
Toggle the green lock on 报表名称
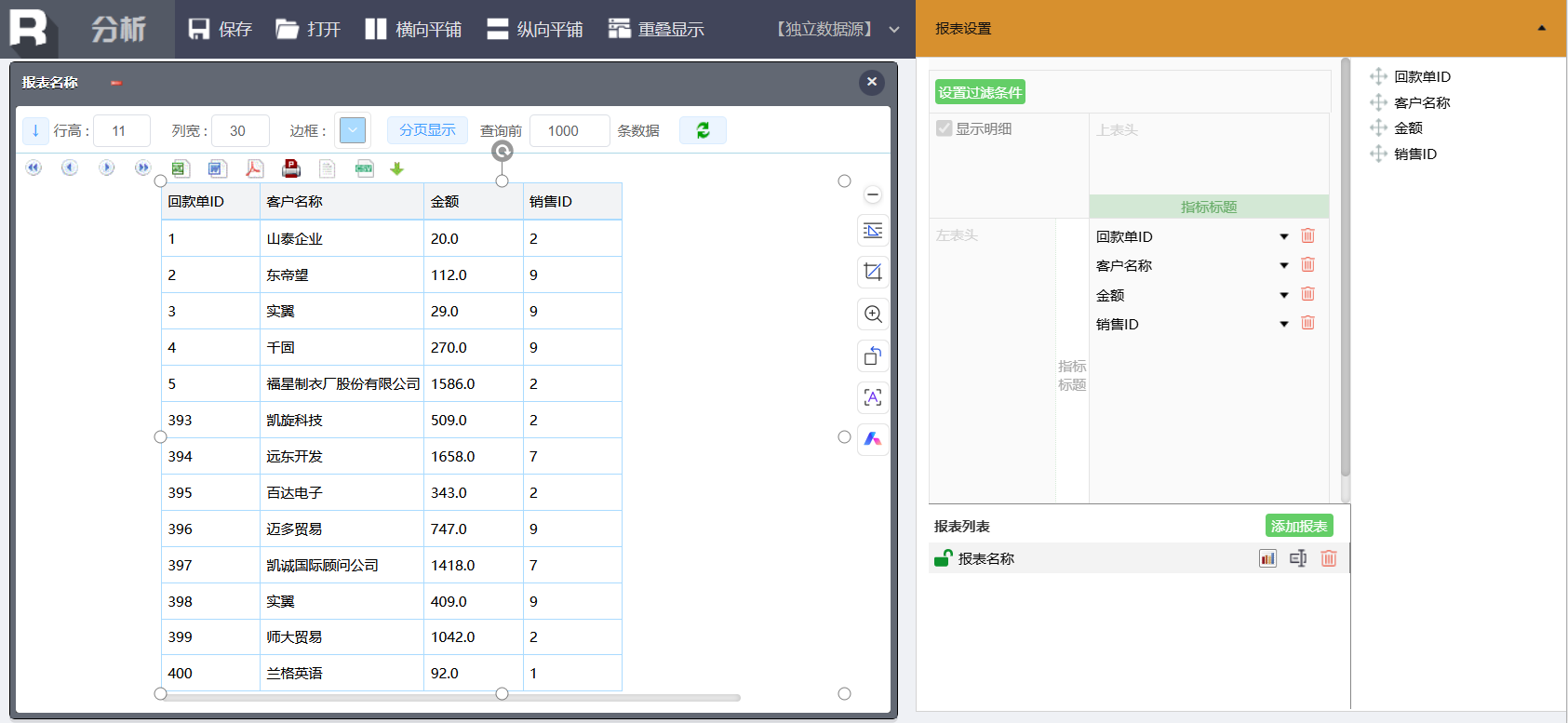pos(943,558)
